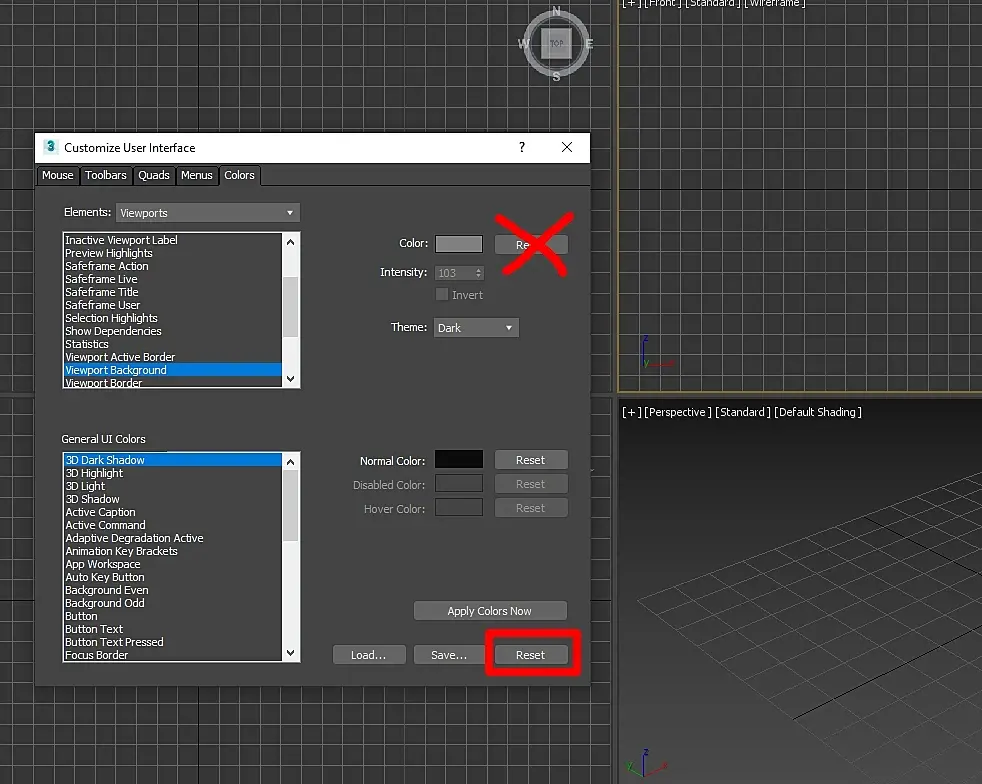Click the Normal Color black swatch
The height and width of the screenshot is (784, 982).
coord(459,460)
